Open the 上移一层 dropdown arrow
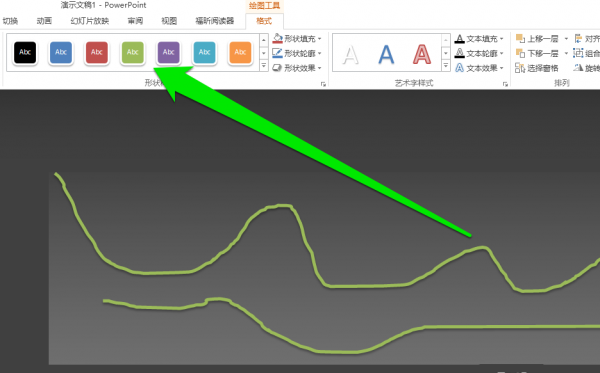600x373 pixels. (x=566, y=39)
